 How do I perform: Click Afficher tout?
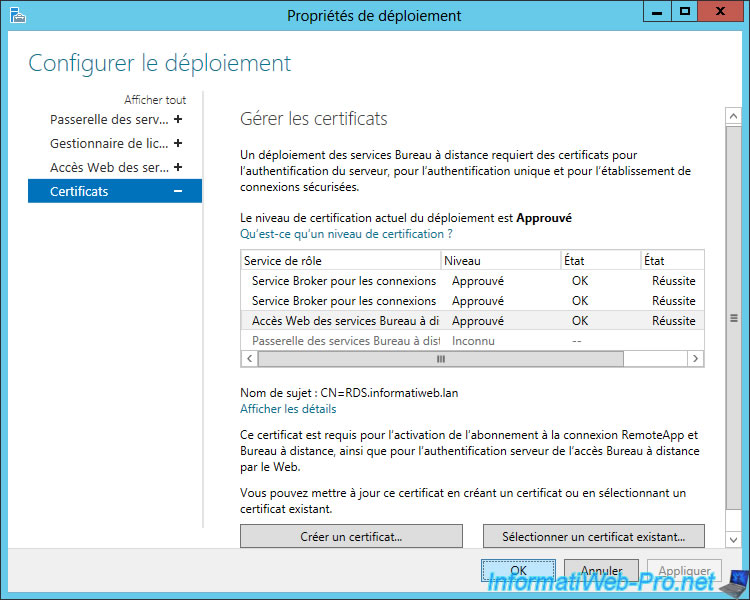[155, 100]
